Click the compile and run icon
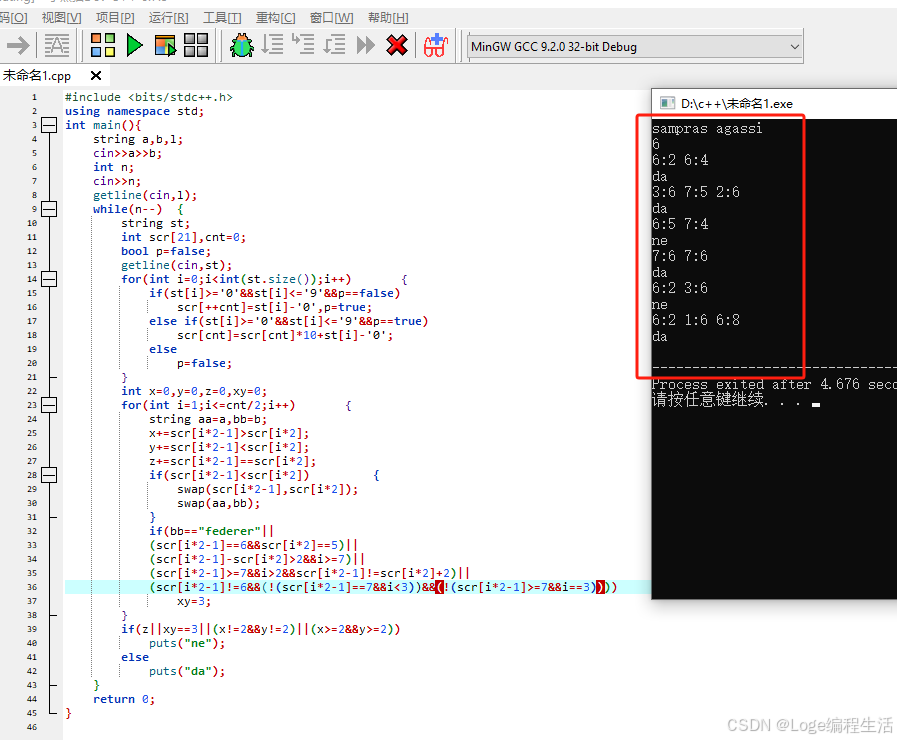 click(165, 45)
